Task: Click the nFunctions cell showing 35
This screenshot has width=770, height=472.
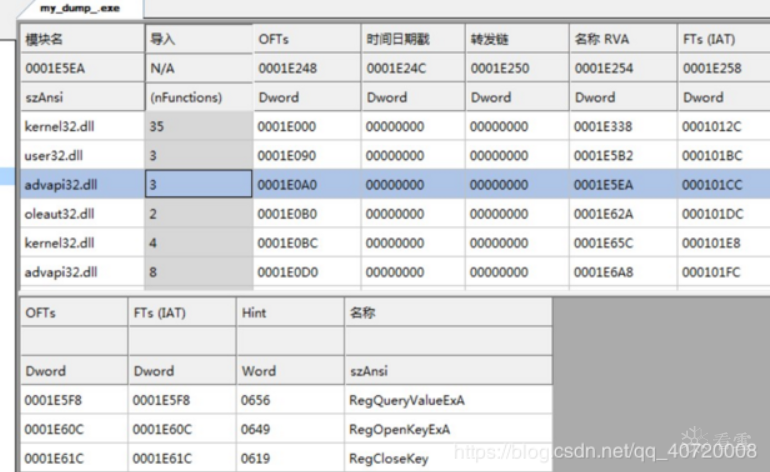Action: (x=199, y=126)
